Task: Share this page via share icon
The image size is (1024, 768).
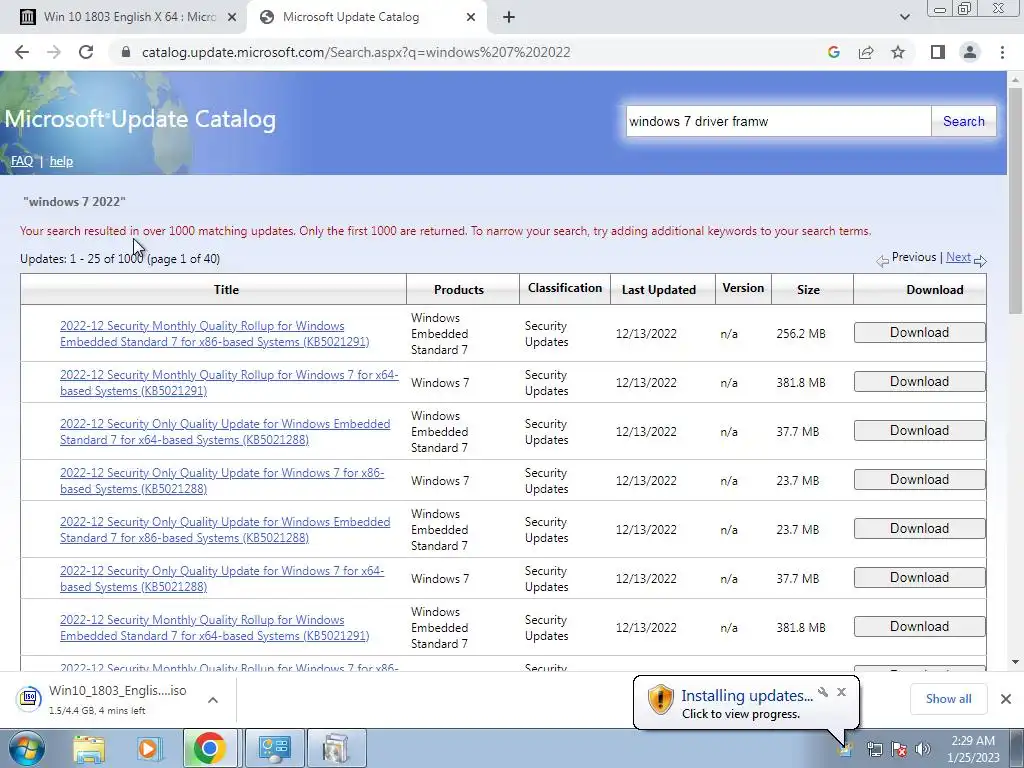Action: click(x=866, y=52)
